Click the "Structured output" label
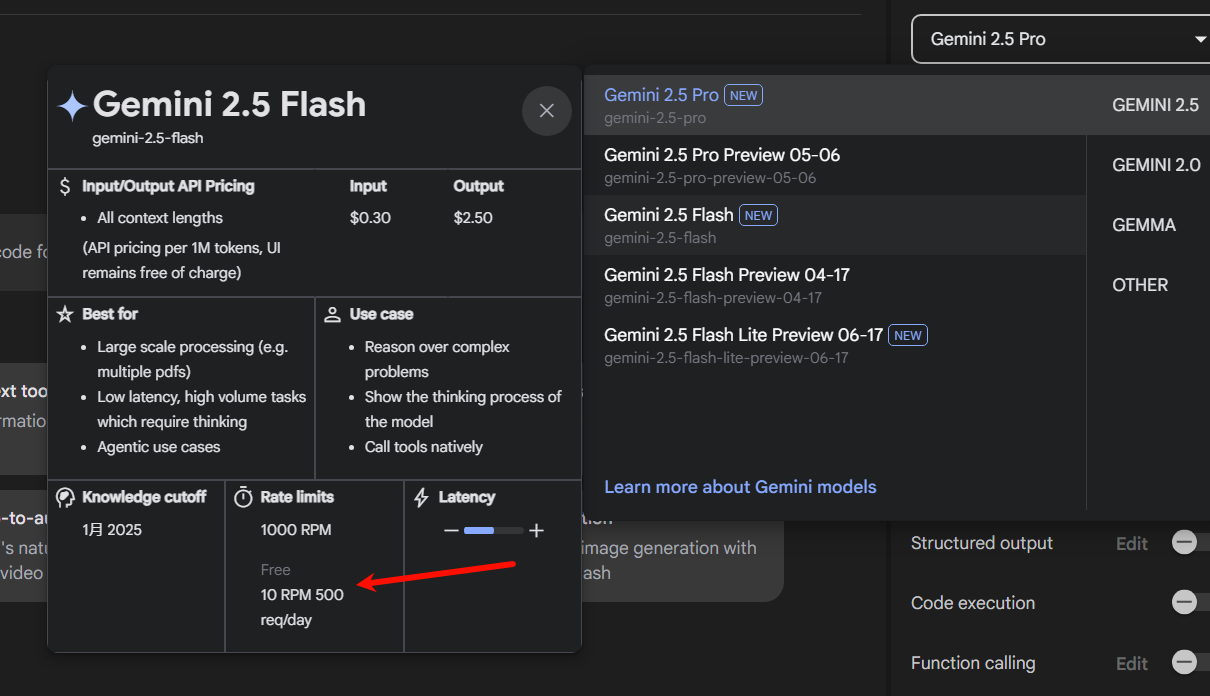This screenshot has width=1210, height=696. [982, 543]
